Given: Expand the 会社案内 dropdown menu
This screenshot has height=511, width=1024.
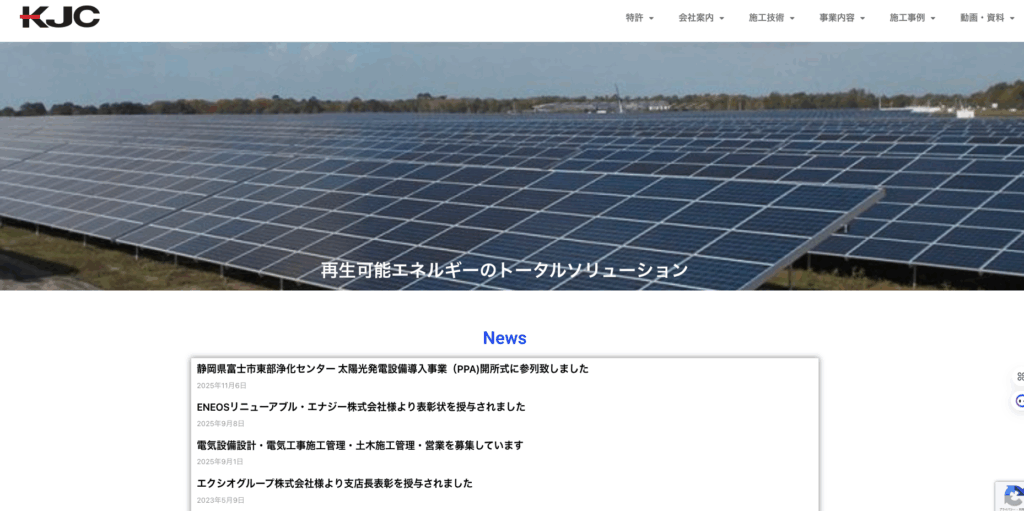Looking at the screenshot, I should click(700, 18).
